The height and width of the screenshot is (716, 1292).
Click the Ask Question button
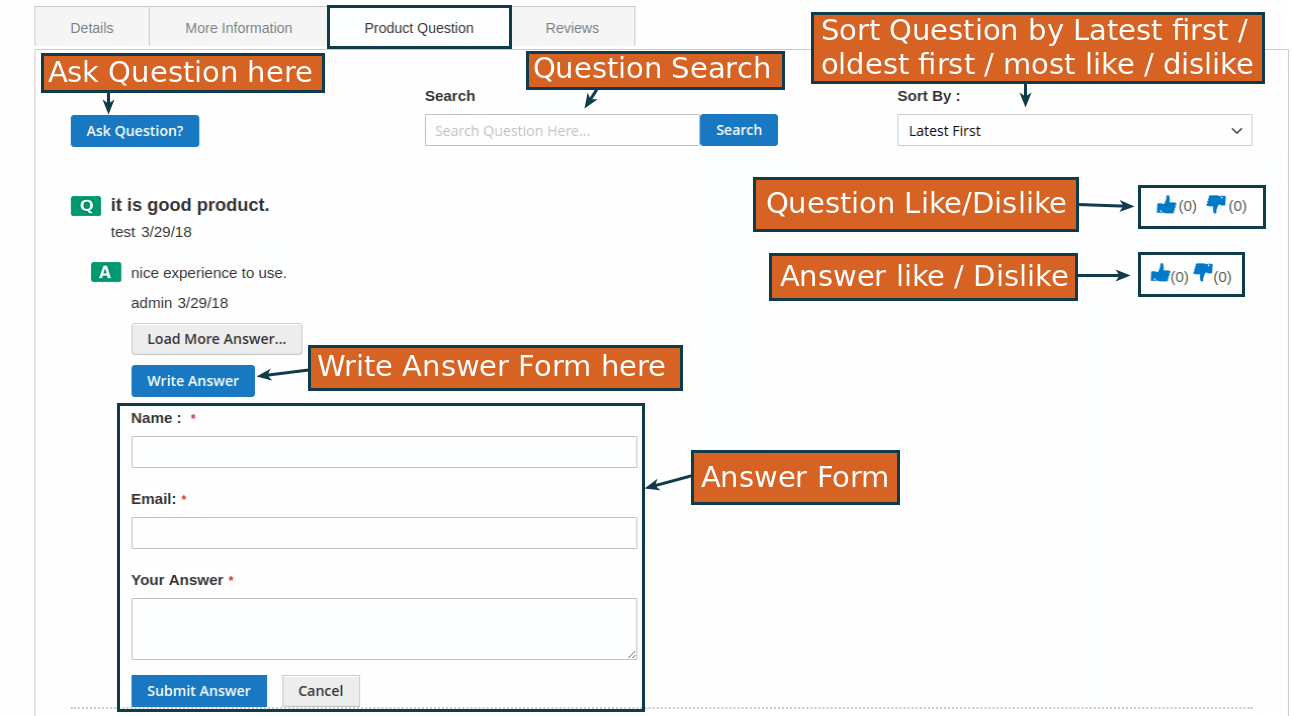(x=135, y=131)
